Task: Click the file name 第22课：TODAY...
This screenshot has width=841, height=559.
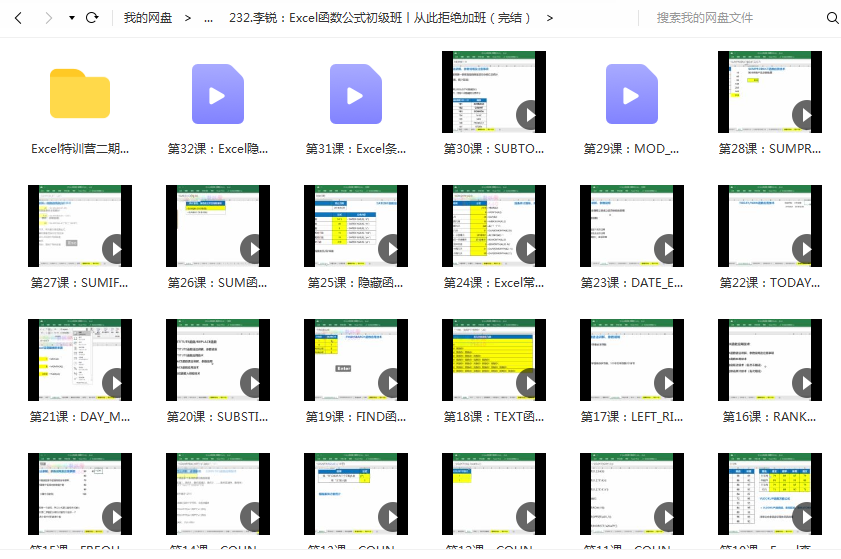Action: (x=770, y=283)
